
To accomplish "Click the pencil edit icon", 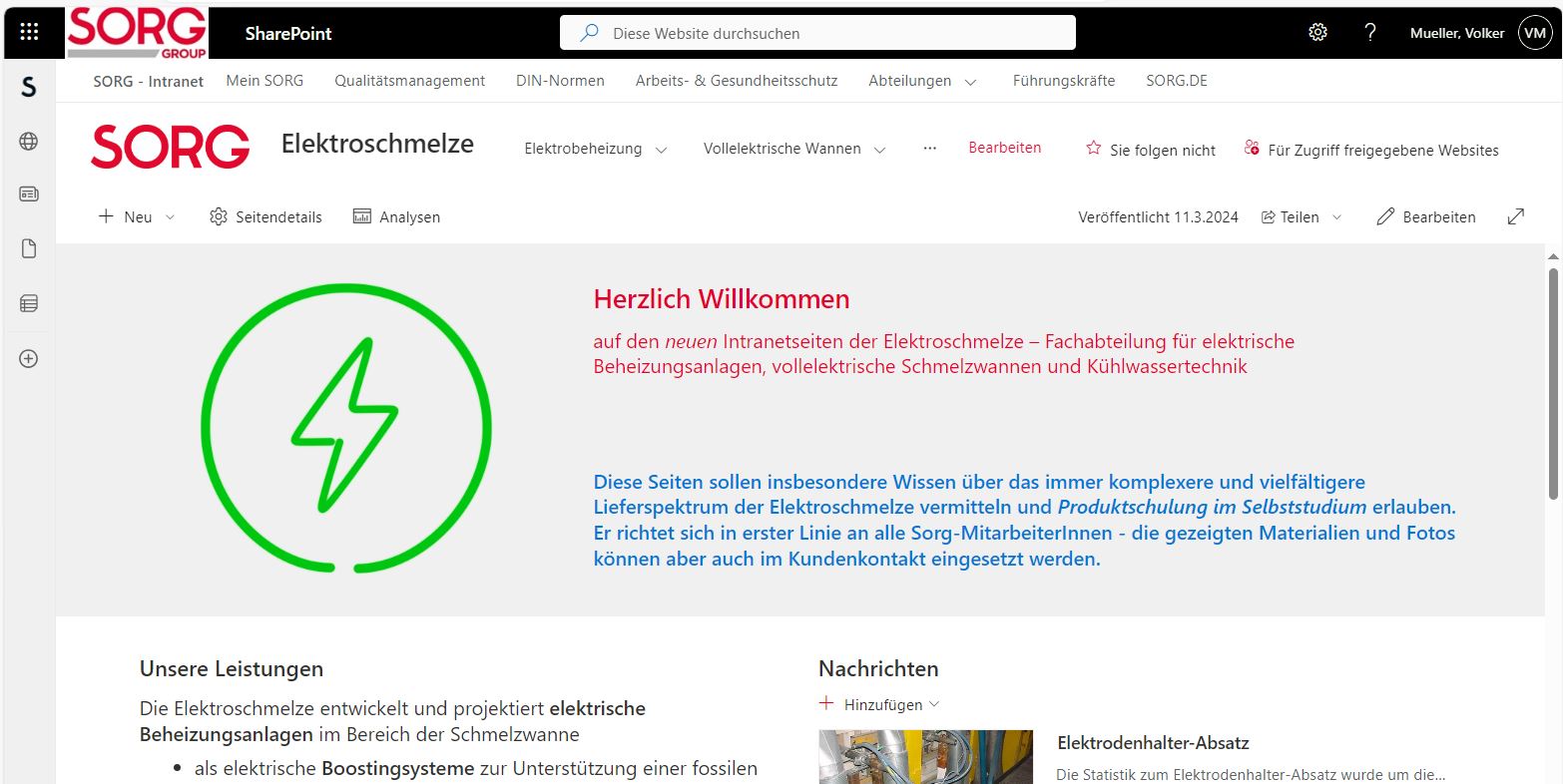I will [x=1385, y=216].
